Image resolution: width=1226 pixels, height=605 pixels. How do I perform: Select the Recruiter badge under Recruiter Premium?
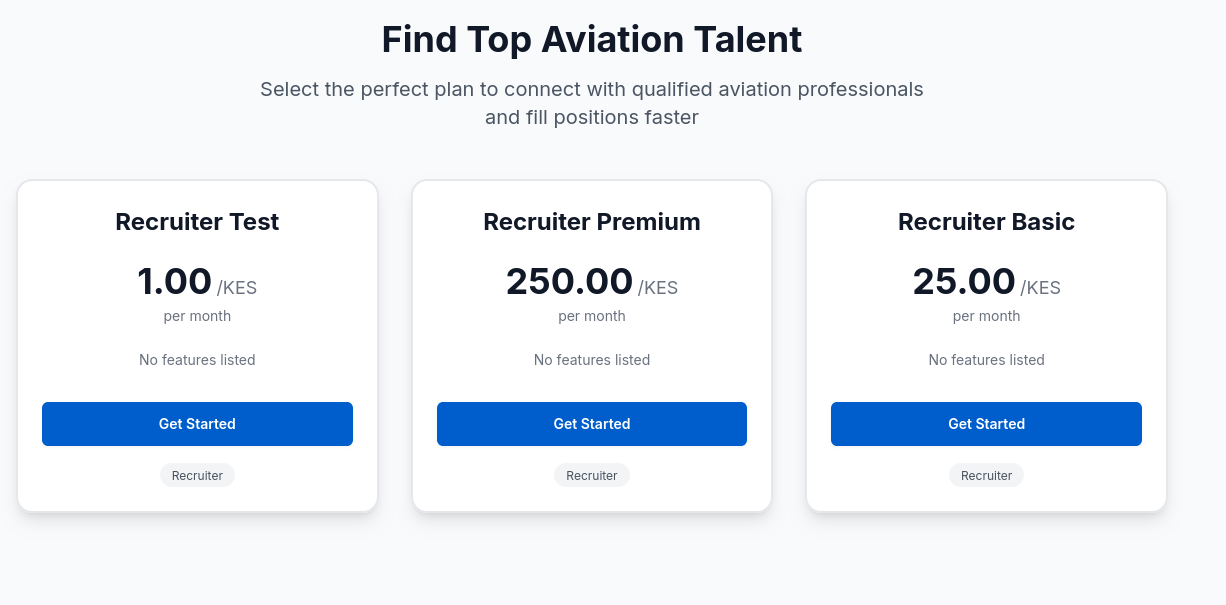point(592,475)
